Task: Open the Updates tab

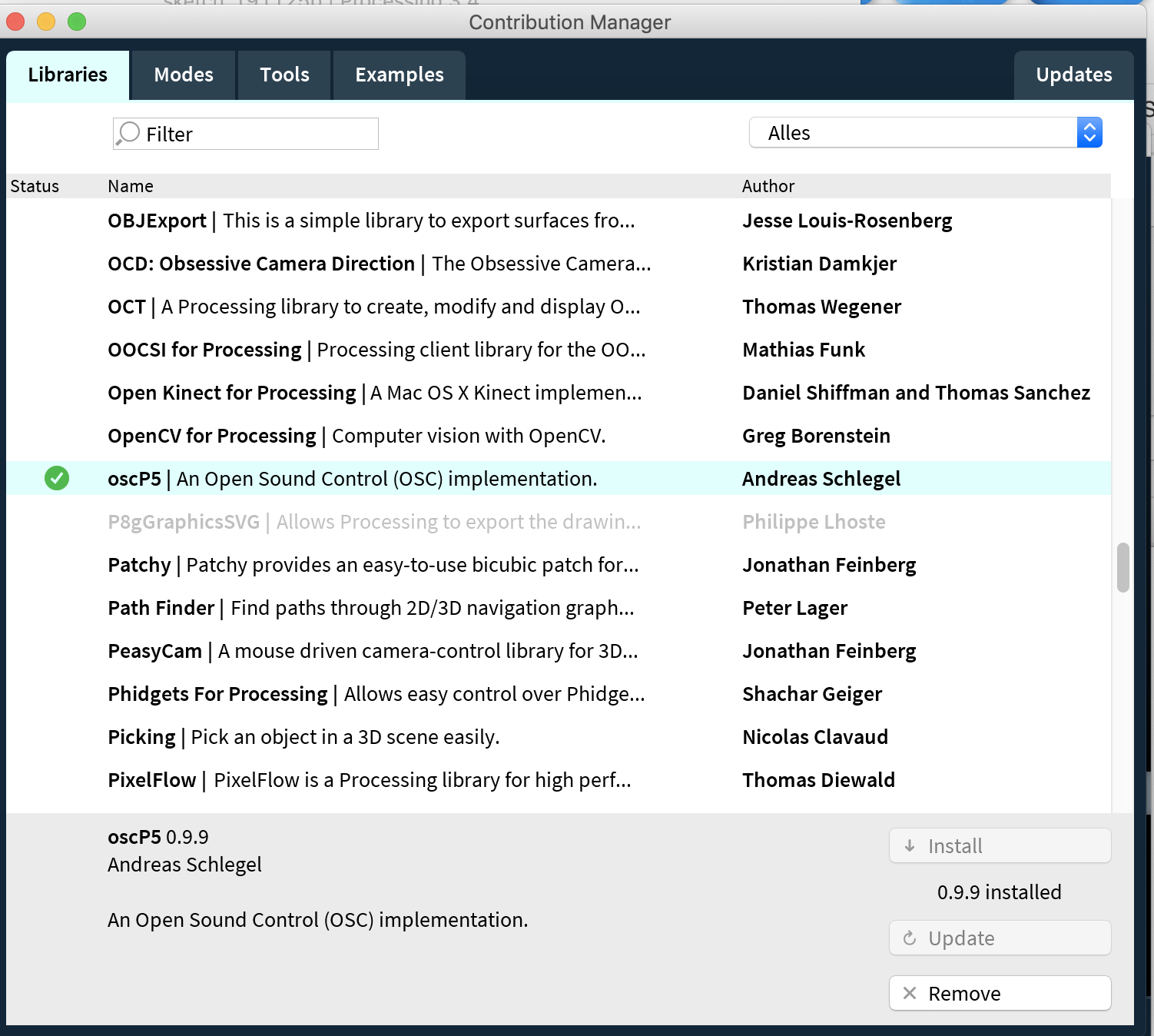Action: [1073, 75]
